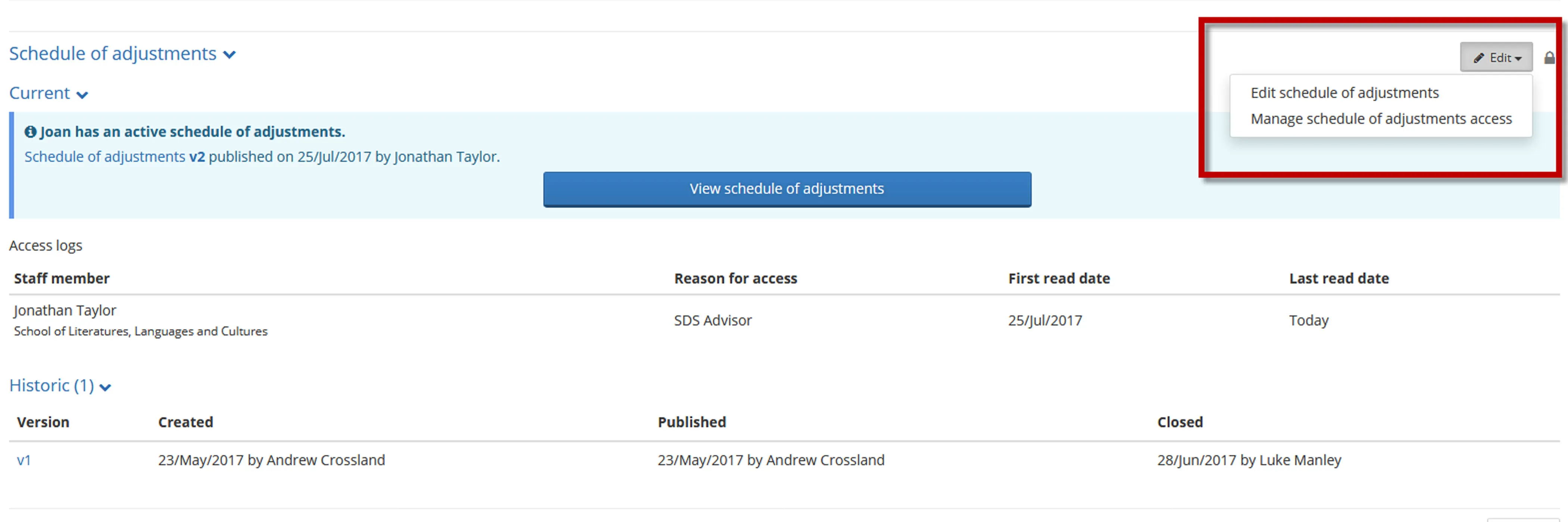Click the pencil icon on the Edit button
This screenshot has width=1568, height=522.
[1479, 57]
